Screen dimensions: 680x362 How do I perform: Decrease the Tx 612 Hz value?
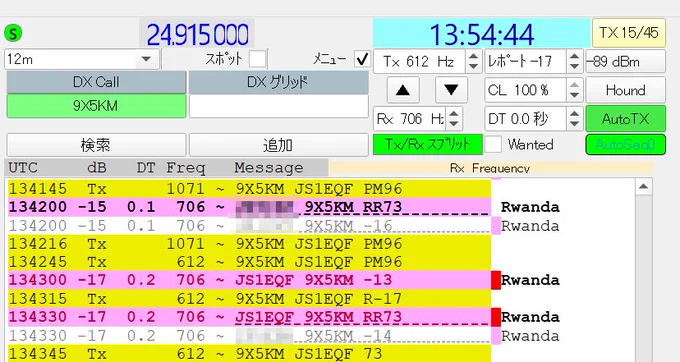coord(474,67)
